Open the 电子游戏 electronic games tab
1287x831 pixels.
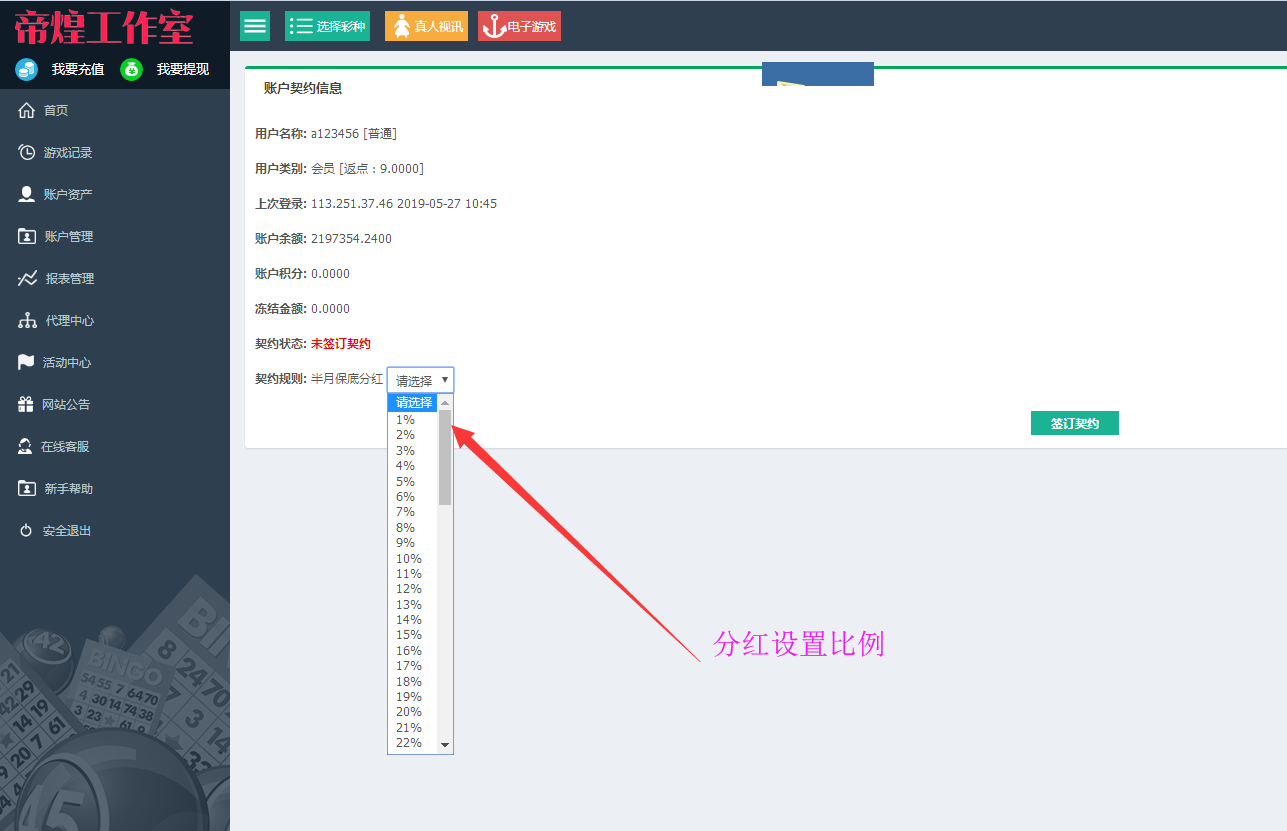coord(519,26)
